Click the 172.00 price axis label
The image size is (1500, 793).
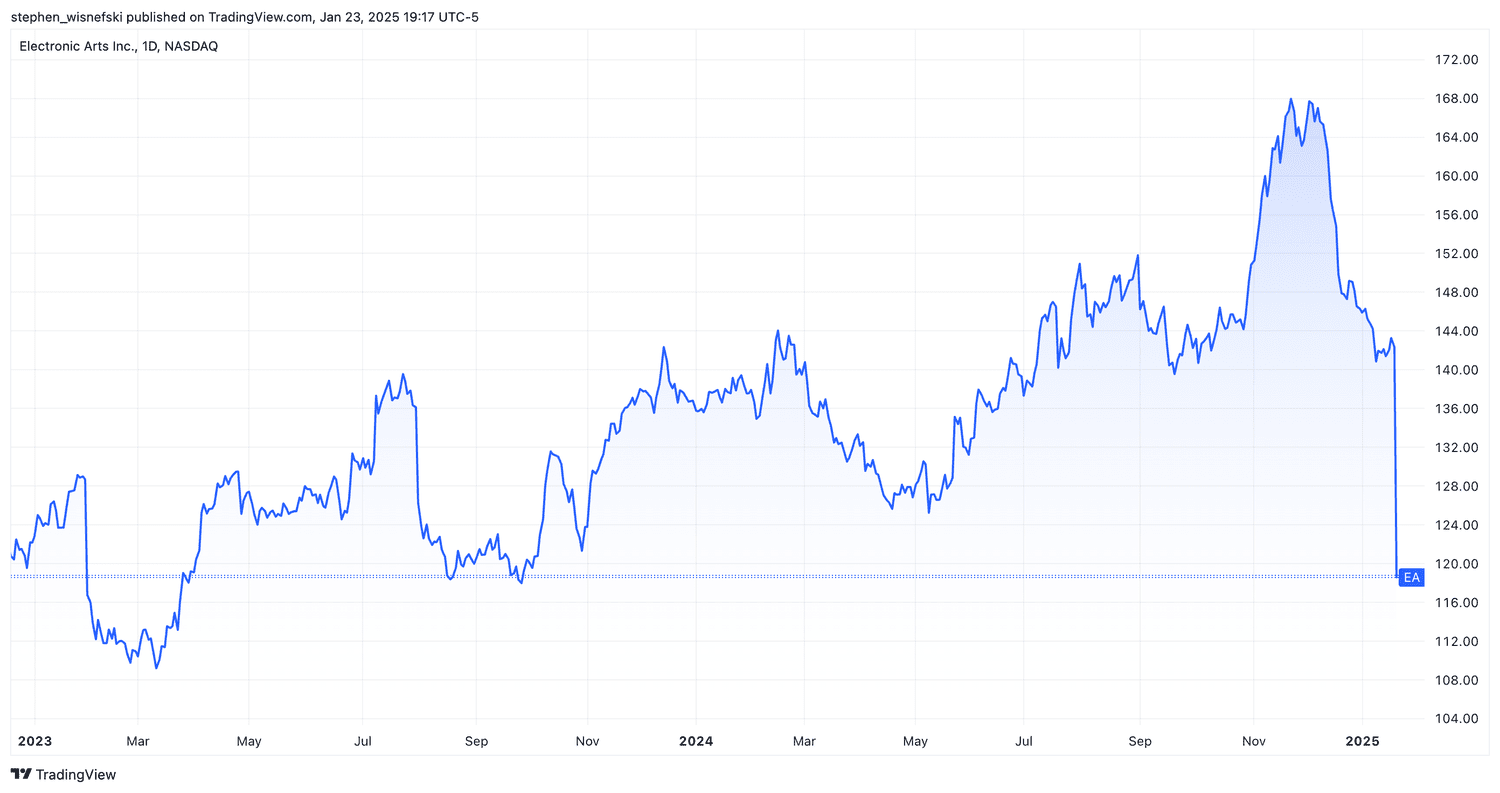click(x=1457, y=60)
